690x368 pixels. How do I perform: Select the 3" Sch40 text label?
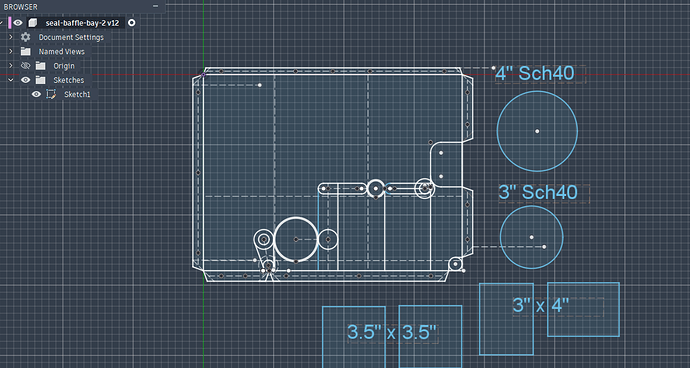click(538, 192)
